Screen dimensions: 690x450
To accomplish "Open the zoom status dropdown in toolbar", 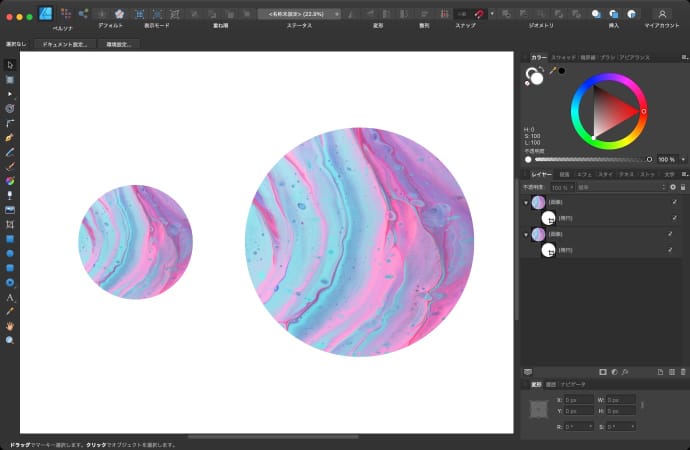I will pyautogui.click(x=337, y=14).
